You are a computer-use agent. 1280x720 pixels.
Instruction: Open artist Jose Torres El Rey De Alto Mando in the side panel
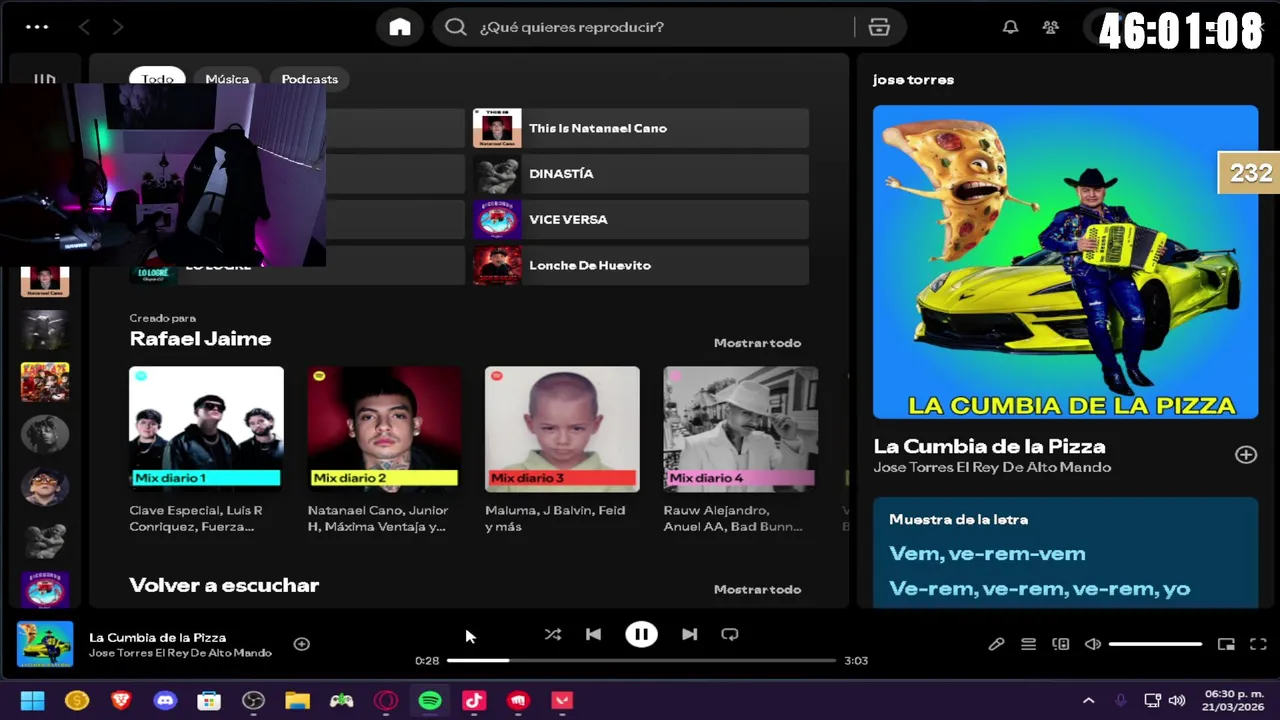click(x=992, y=467)
